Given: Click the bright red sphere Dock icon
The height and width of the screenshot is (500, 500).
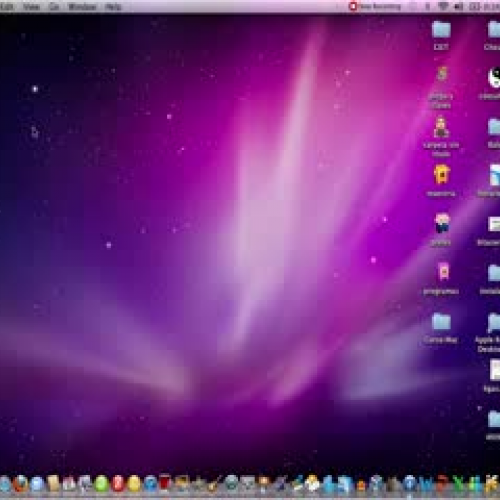Looking at the screenshot, I should tap(118, 484).
